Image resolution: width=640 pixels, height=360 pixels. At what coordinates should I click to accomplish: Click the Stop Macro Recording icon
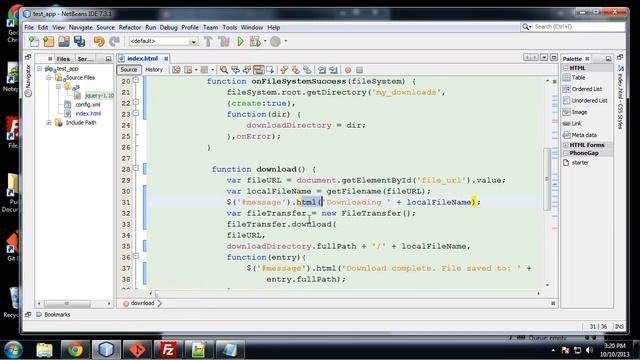[x=359, y=70]
